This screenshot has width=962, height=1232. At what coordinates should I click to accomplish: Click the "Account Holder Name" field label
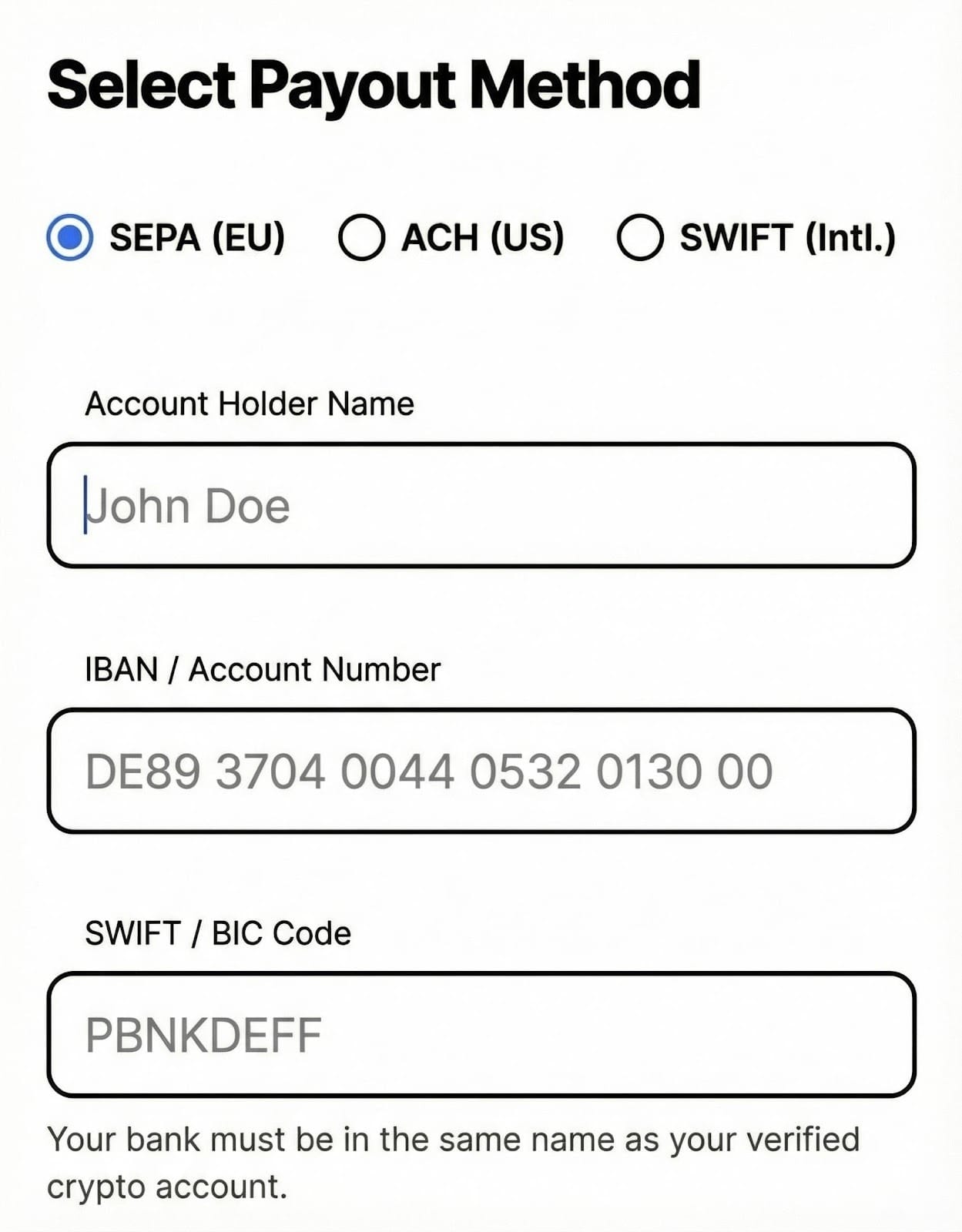tap(250, 403)
